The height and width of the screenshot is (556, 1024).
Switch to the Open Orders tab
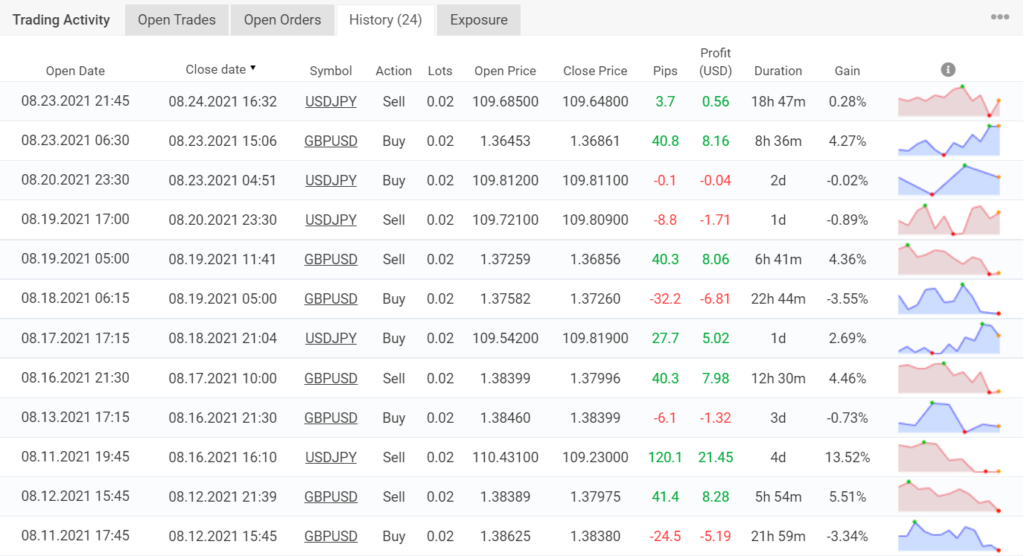(282, 20)
